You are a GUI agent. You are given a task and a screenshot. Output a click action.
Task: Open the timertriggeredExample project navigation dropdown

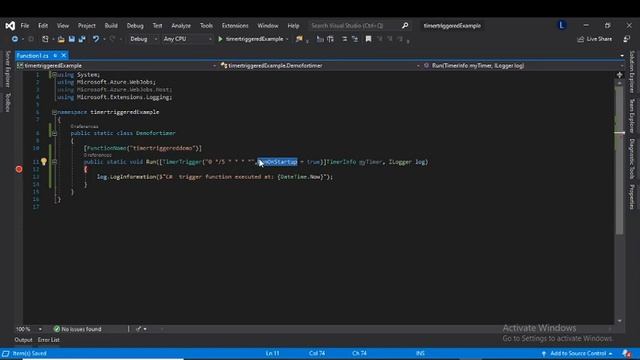pyautogui.click(x=117, y=66)
